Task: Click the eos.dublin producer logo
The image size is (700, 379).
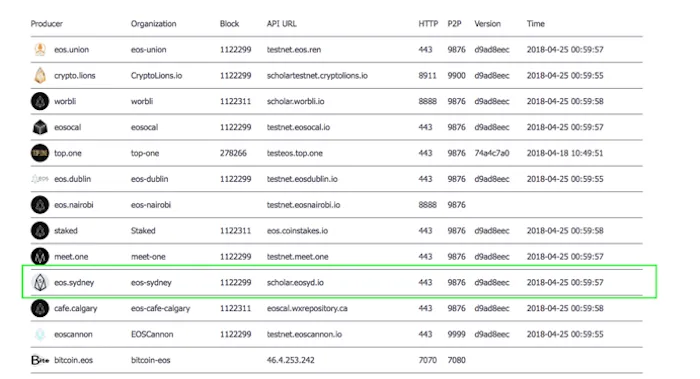Action: coord(40,179)
